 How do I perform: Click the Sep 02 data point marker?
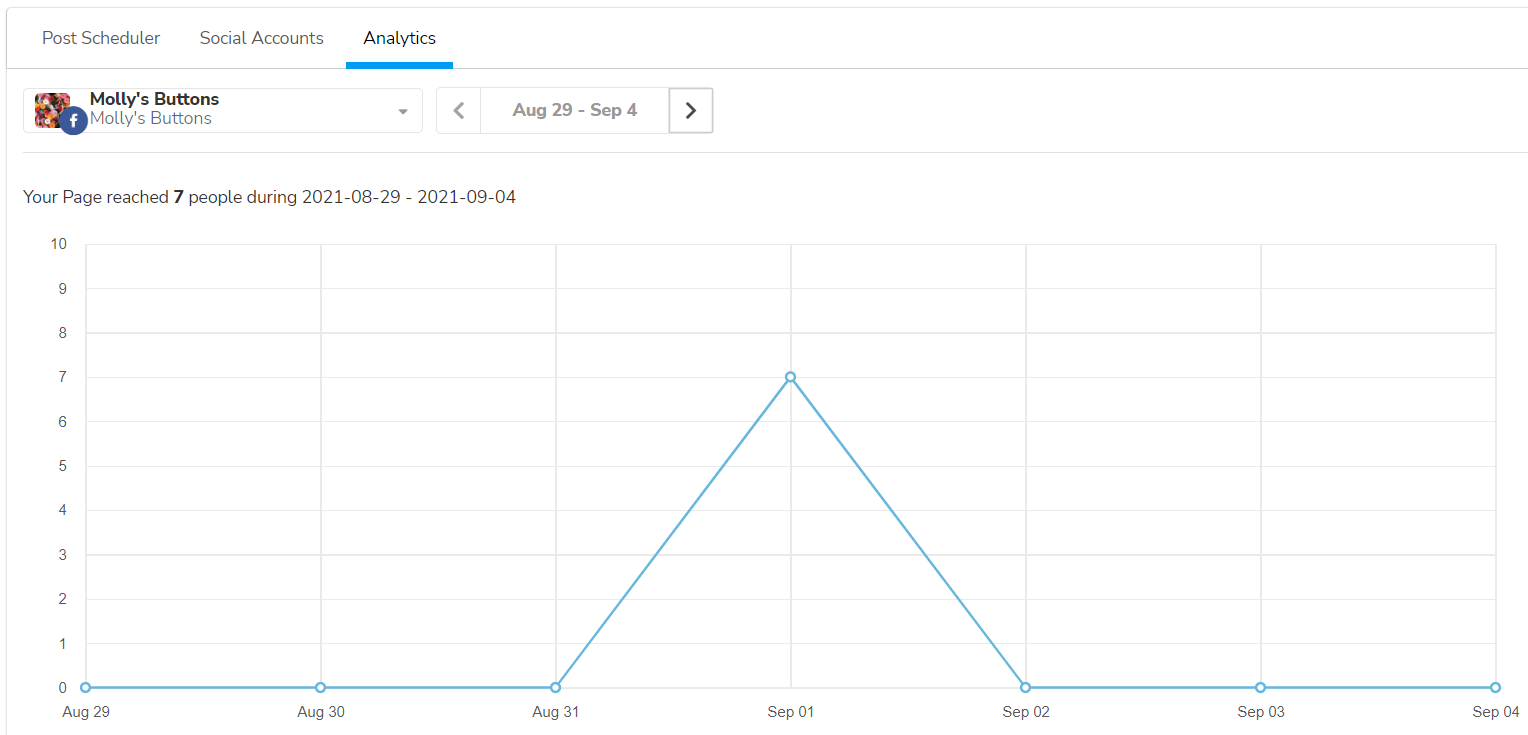1025,687
